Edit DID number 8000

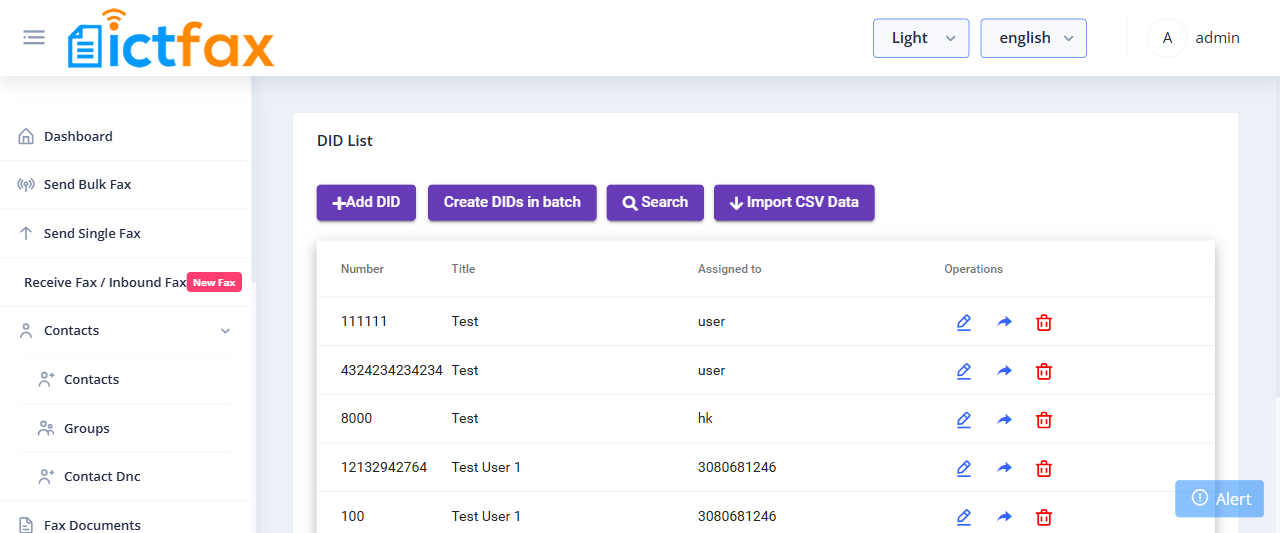pos(964,420)
